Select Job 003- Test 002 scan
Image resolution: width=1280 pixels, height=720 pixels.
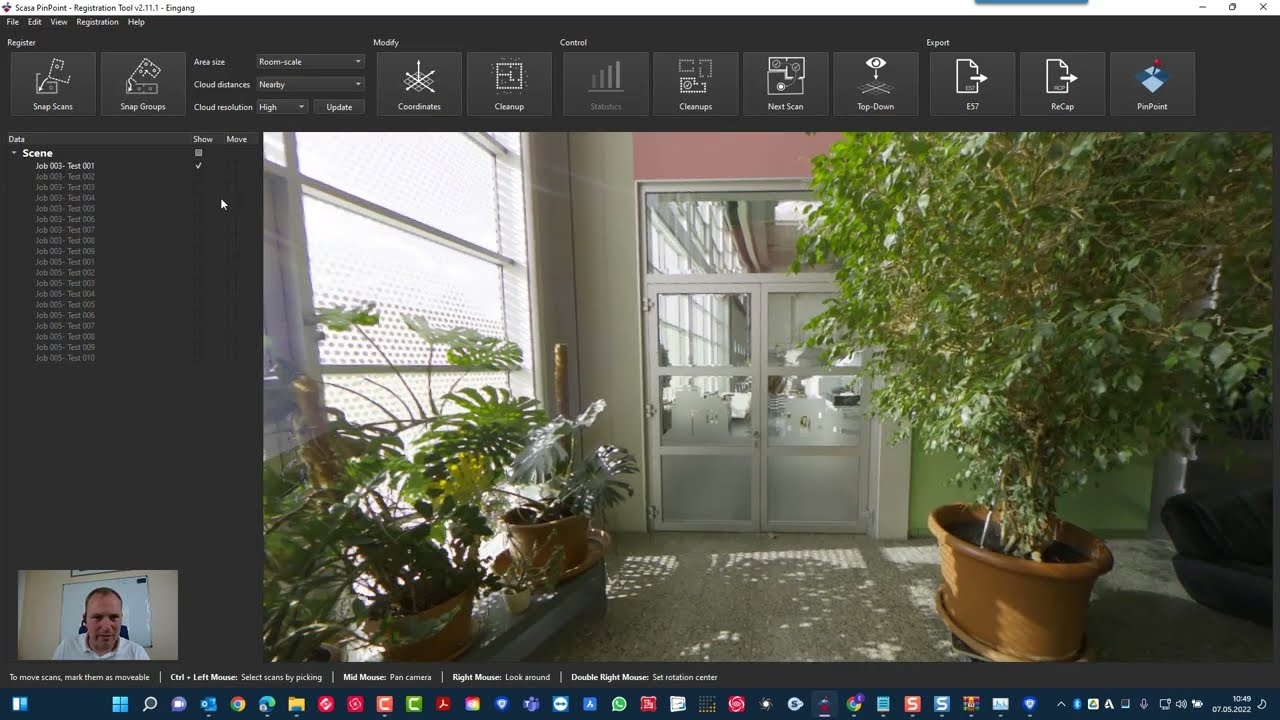(65, 177)
